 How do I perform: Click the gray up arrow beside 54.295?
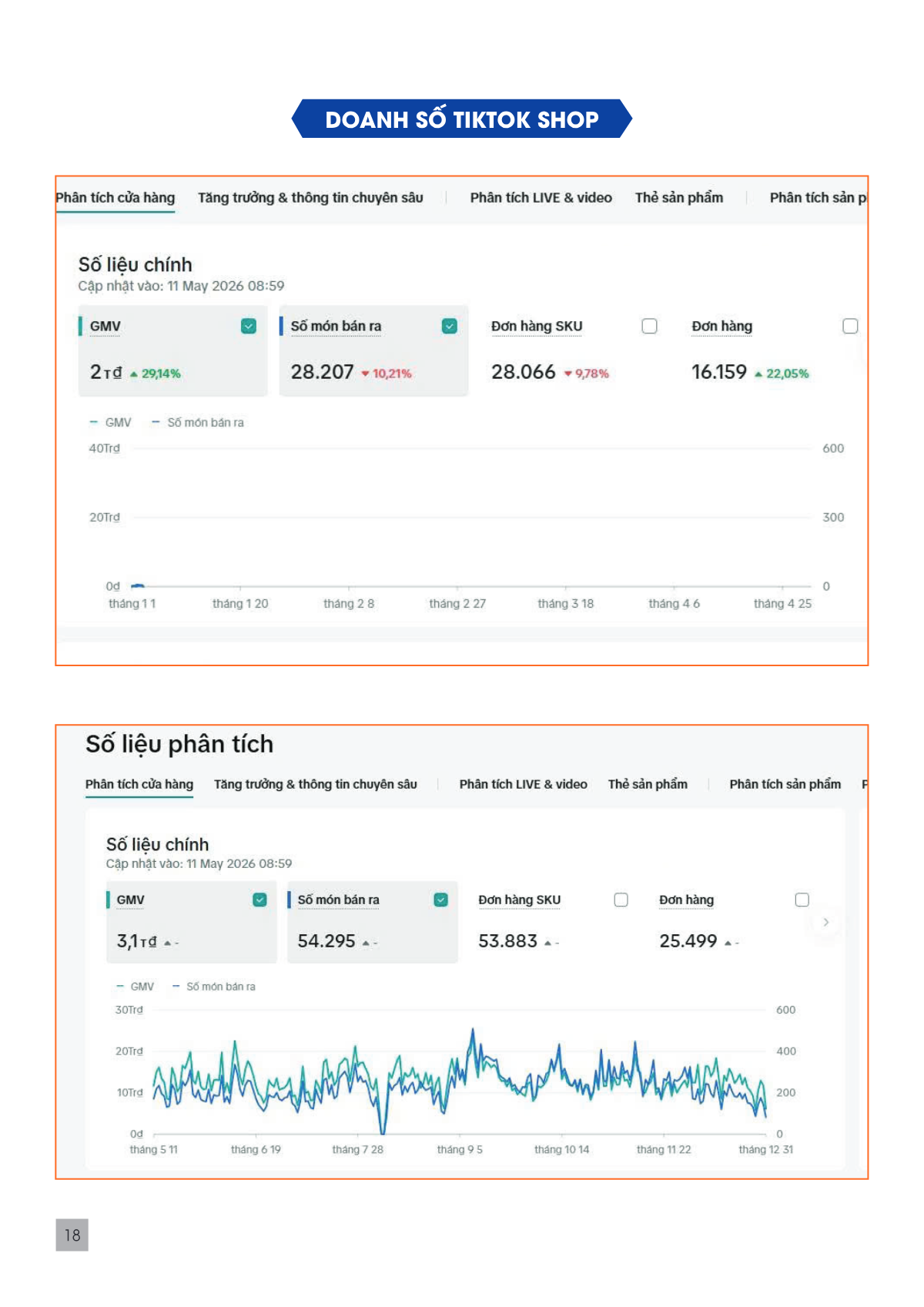tap(366, 943)
